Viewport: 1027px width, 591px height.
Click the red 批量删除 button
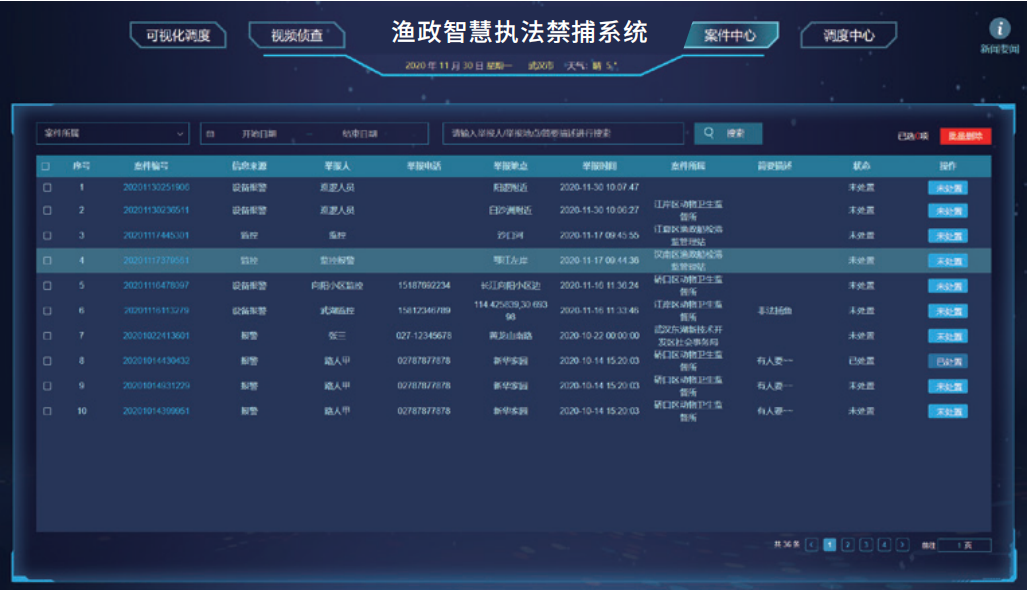(965, 136)
